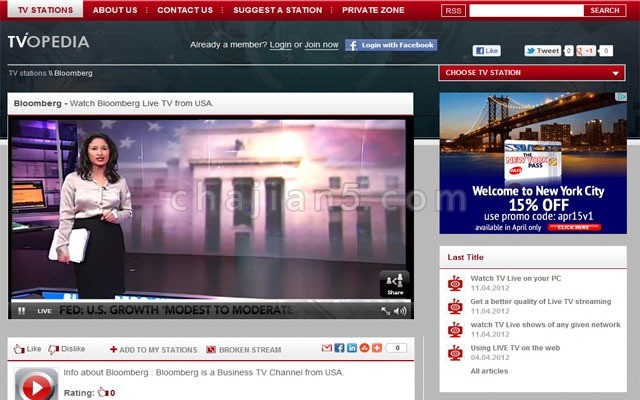The width and height of the screenshot is (640, 400).
Task: Pause the Bloomberg live video
Action: [x=21, y=311]
